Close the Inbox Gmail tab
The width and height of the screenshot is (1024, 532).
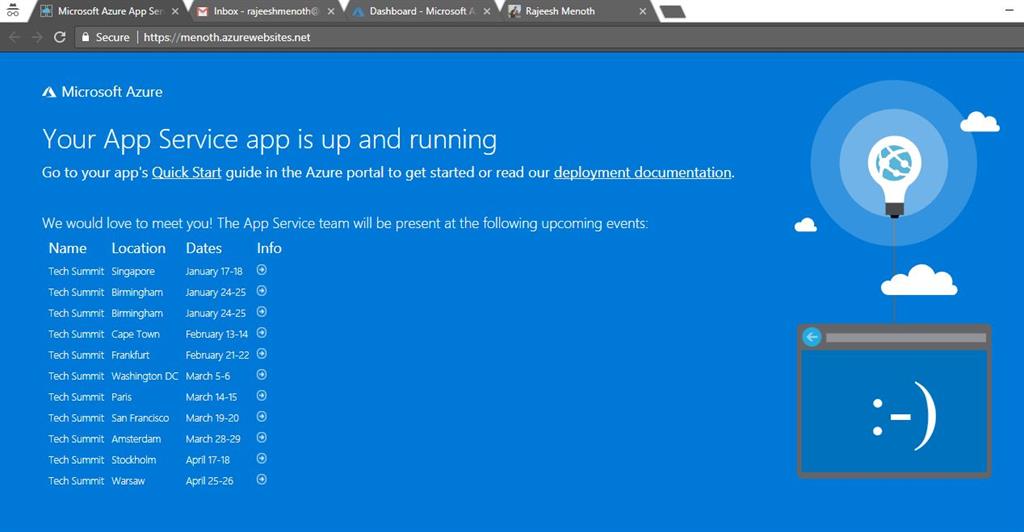pos(330,11)
